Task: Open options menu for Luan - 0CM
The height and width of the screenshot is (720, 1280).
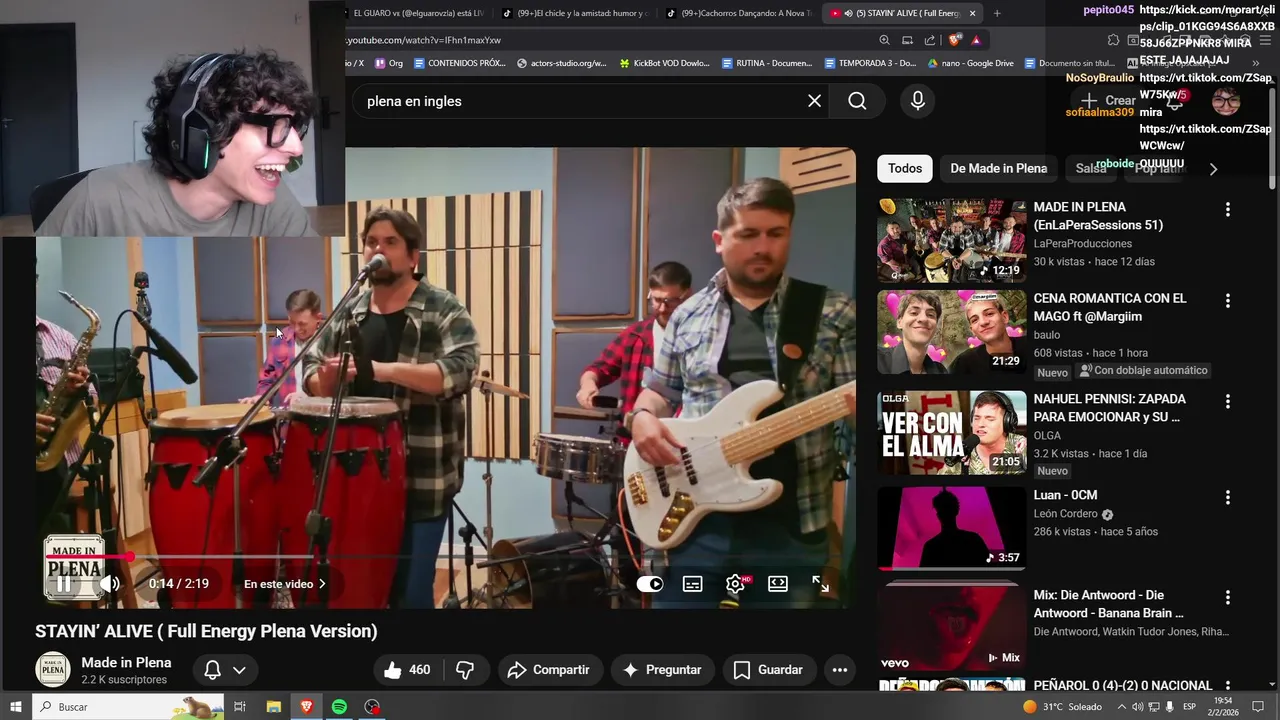Action: [1228, 497]
